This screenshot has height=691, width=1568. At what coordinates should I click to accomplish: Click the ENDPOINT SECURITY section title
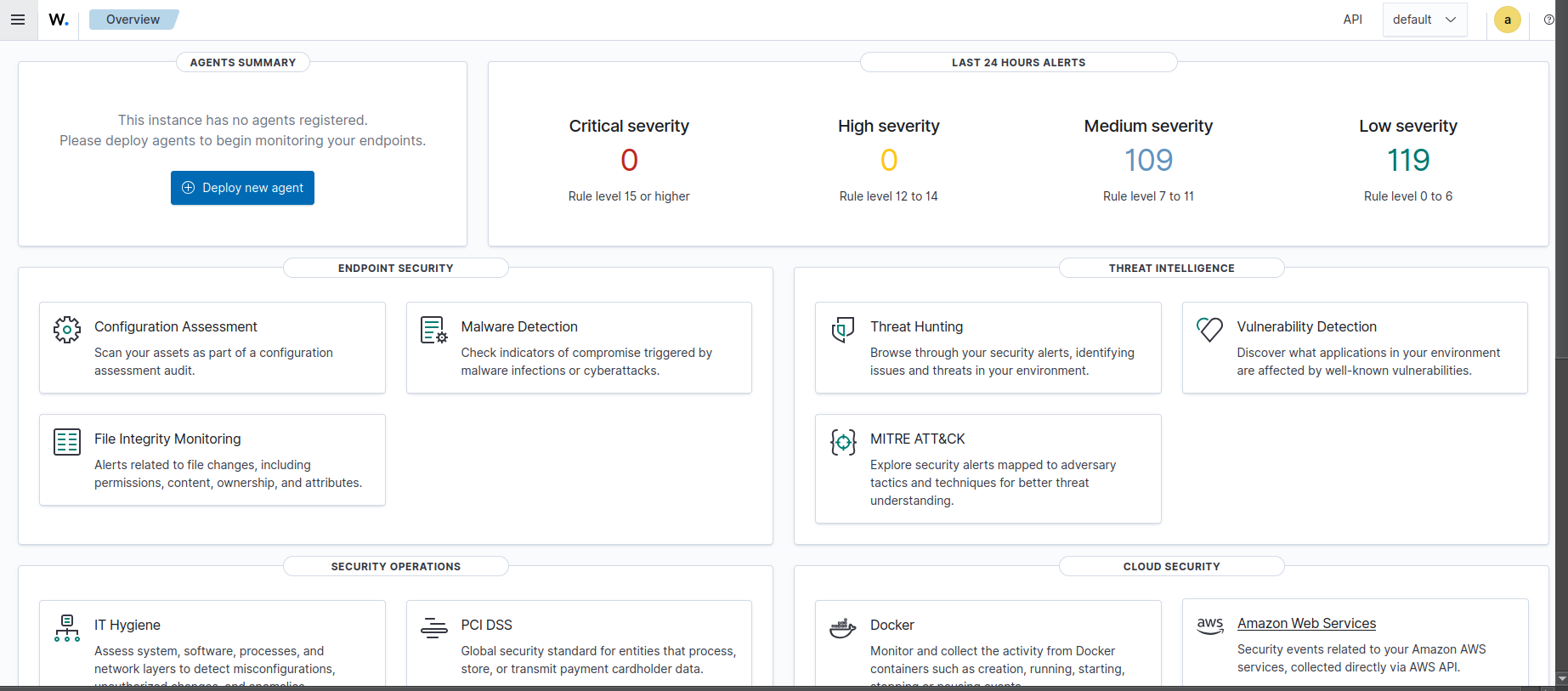(396, 268)
